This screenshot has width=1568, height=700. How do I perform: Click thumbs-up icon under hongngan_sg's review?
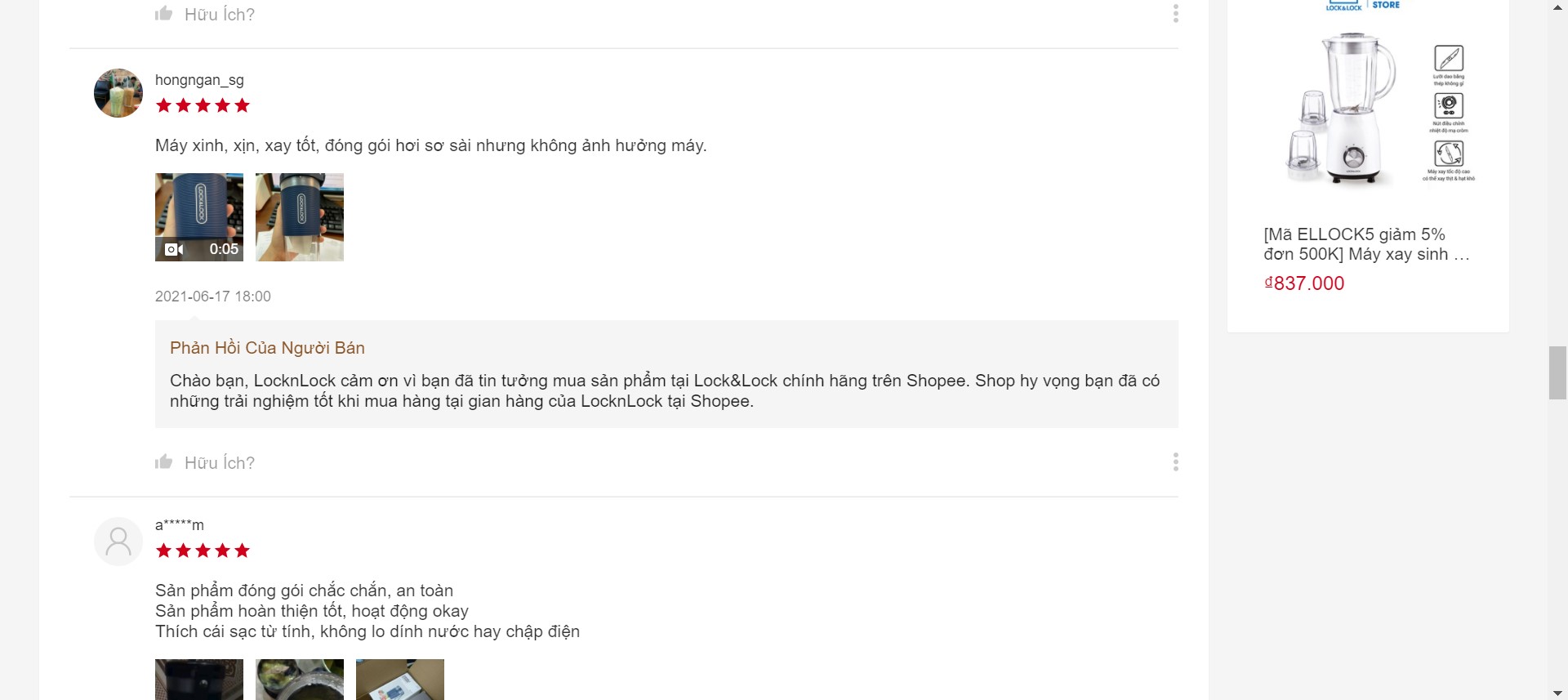[x=164, y=462]
